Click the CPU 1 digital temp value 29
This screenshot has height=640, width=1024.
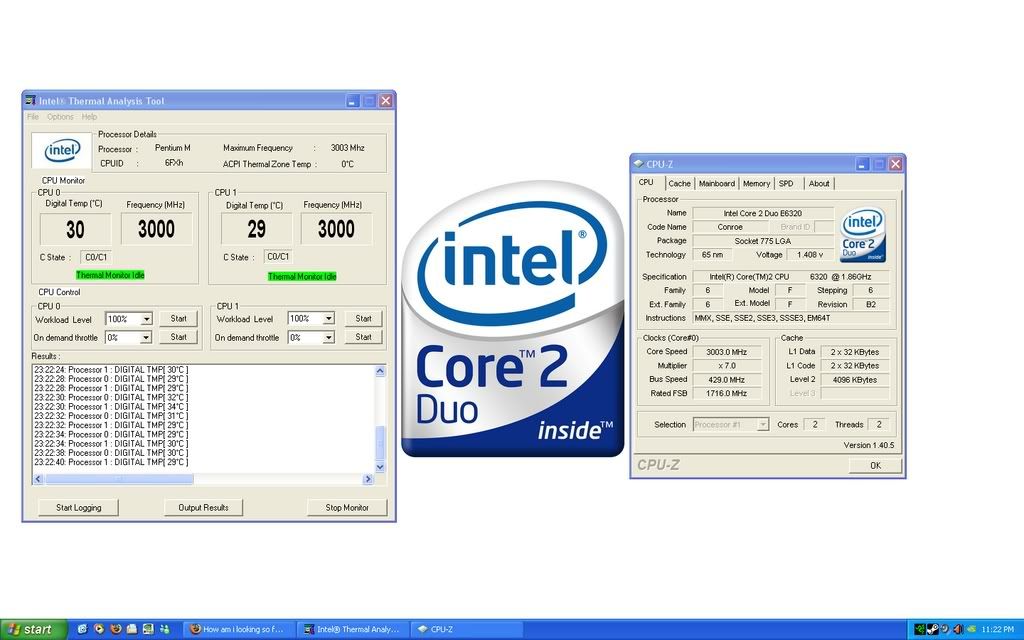257,229
